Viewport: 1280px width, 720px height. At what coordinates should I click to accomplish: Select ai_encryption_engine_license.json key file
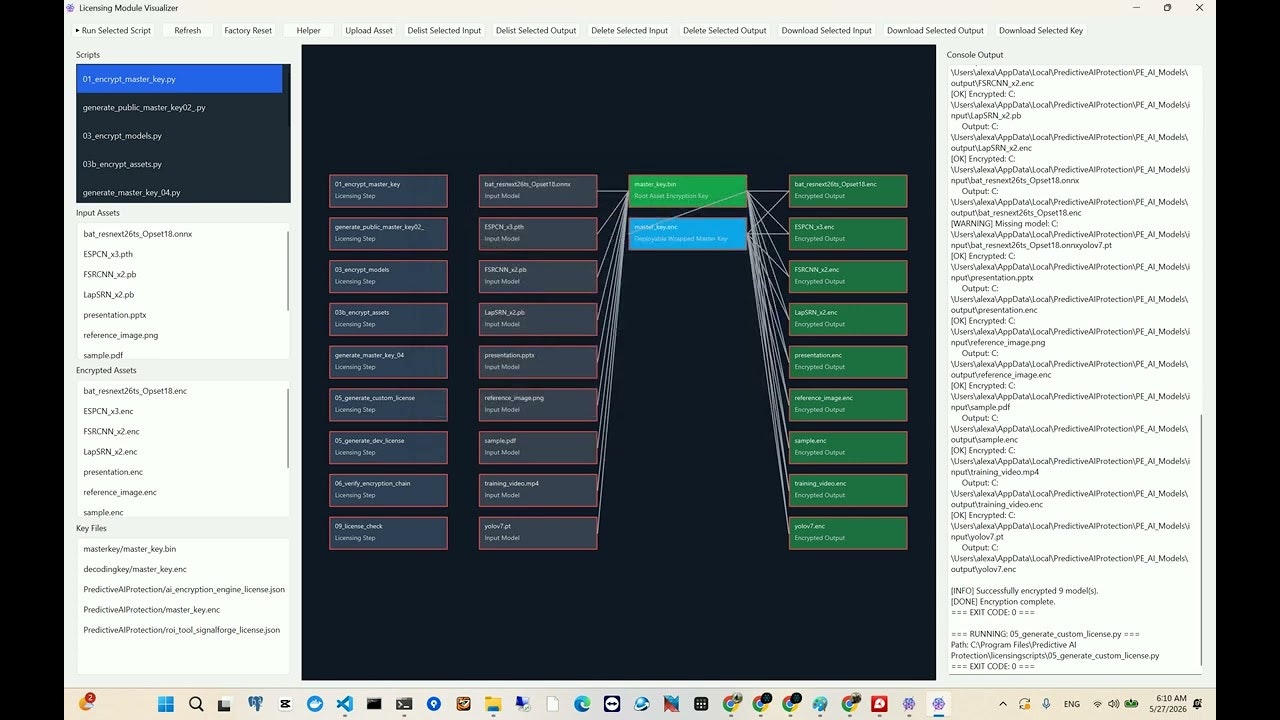tap(183, 589)
